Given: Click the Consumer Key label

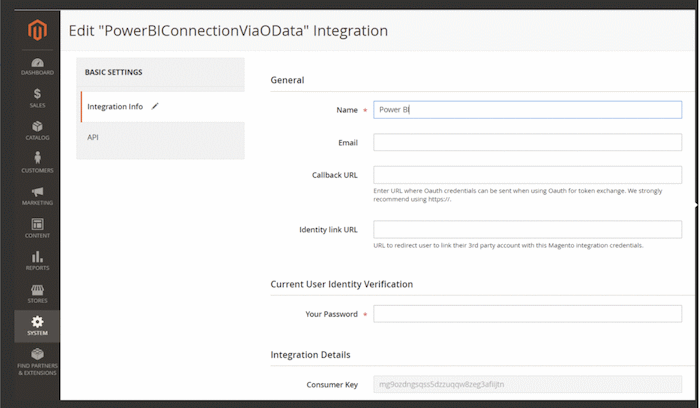Looking at the screenshot, I should [332, 385].
